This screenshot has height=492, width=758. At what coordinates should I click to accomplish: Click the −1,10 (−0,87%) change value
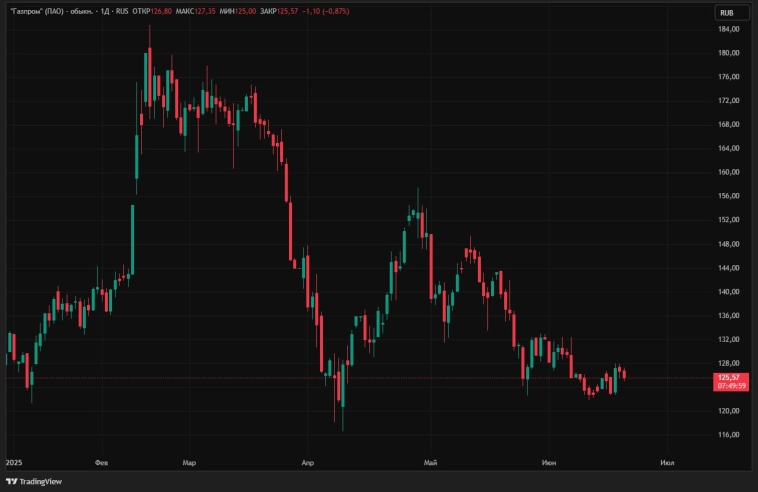(325, 11)
